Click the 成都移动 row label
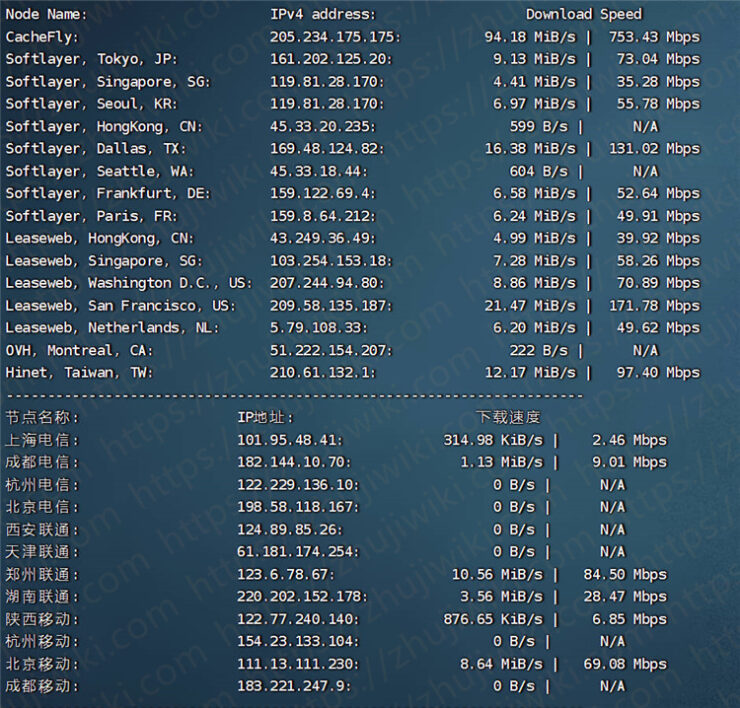 (42, 687)
